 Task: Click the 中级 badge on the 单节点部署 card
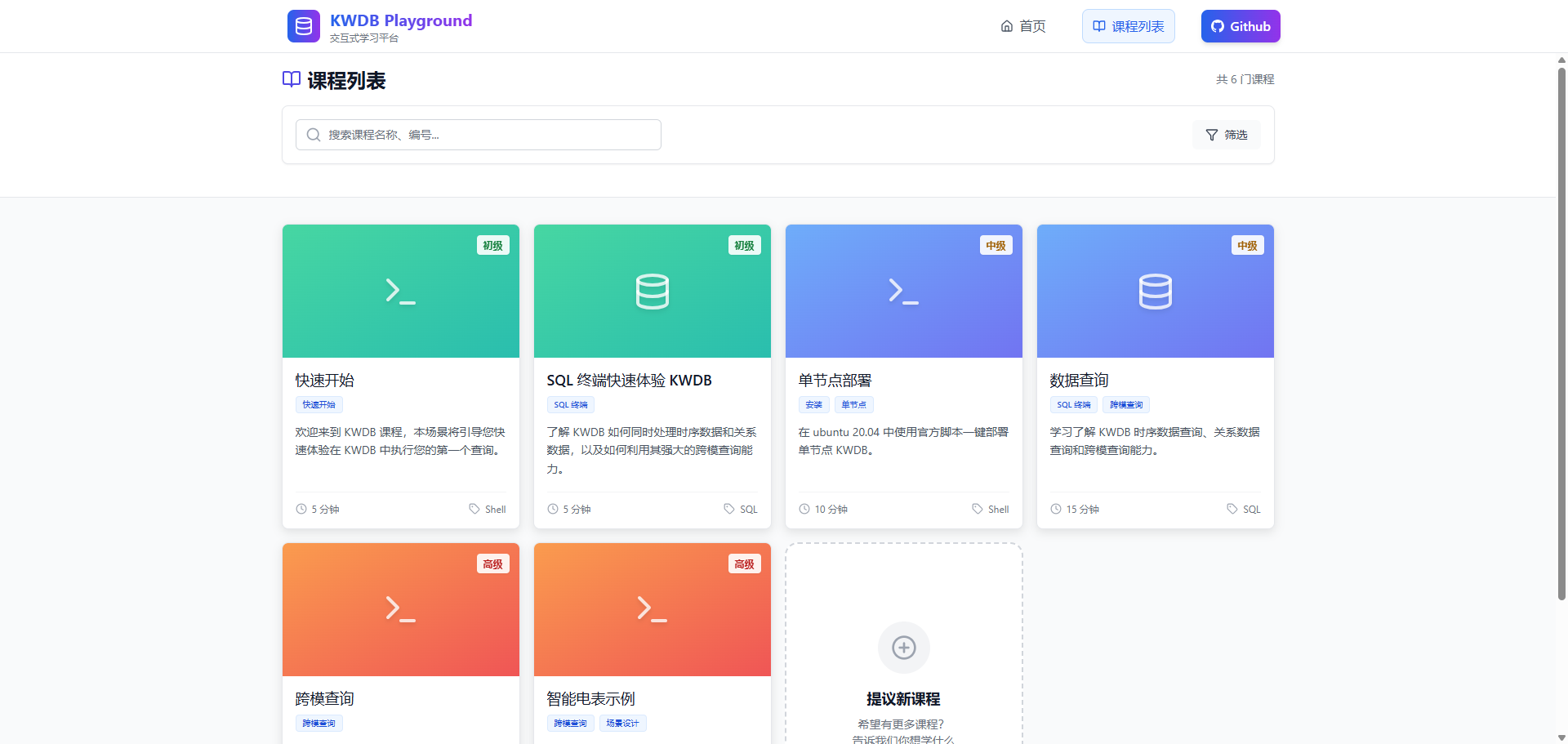click(x=996, y=246)
